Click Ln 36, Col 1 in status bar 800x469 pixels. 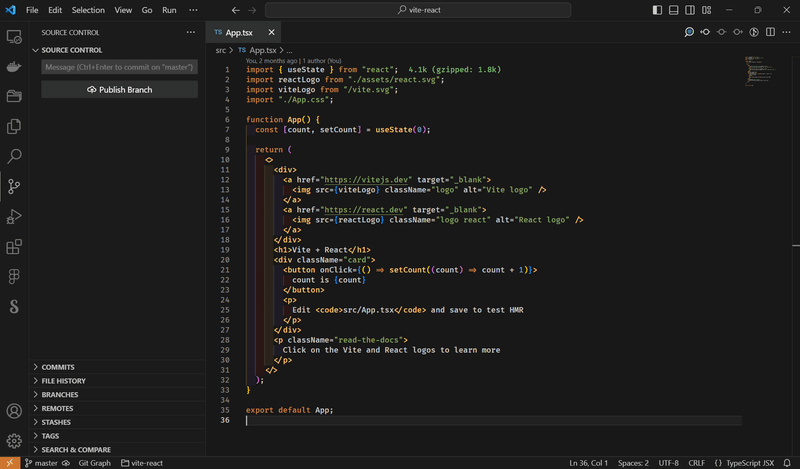(588, 463)
